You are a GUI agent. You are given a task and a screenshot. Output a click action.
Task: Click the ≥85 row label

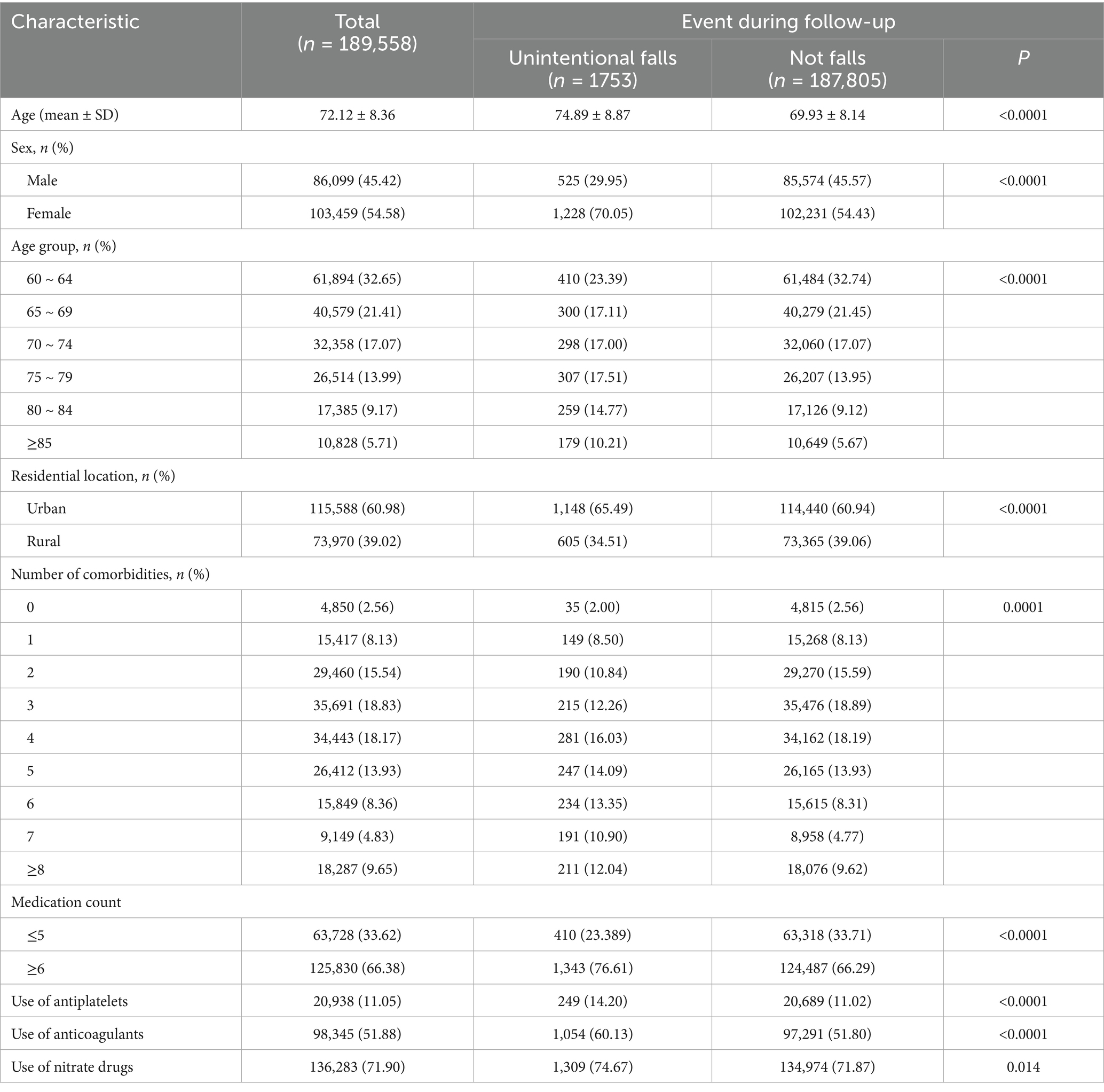coord(40,443)
